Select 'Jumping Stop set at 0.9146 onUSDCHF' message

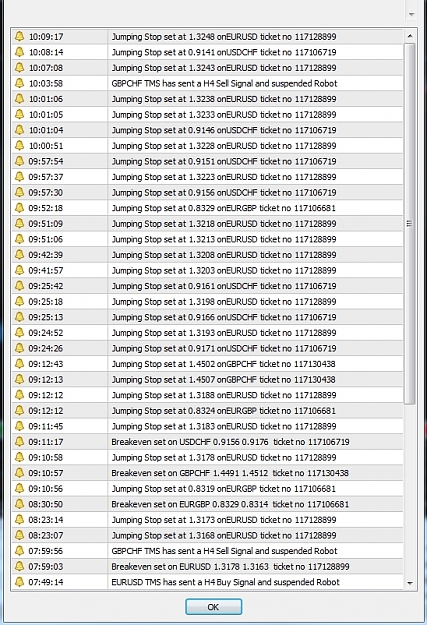[224, 130]
